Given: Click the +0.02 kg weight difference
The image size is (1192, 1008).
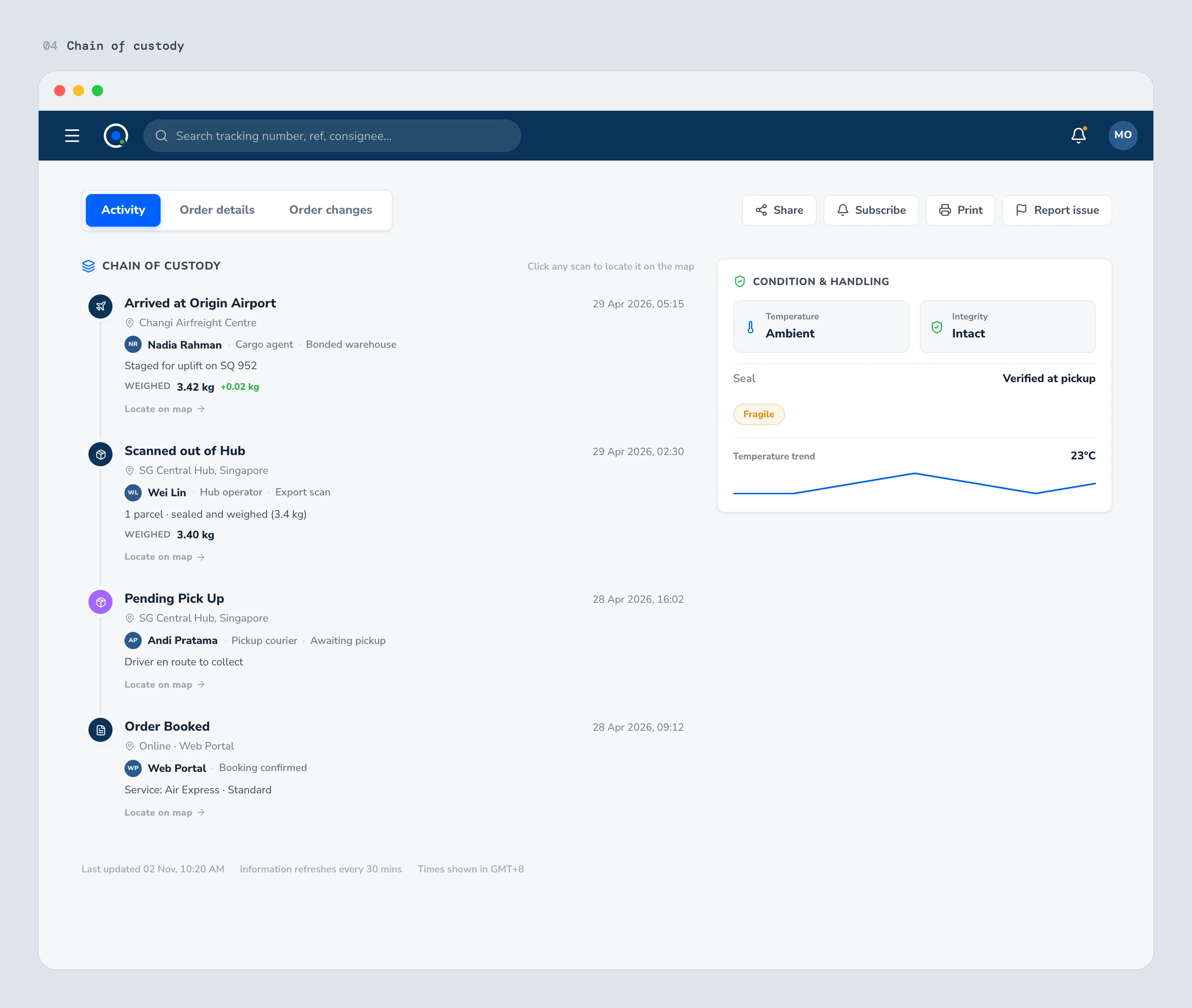Looking at the screenshot, I should (240, 387).
